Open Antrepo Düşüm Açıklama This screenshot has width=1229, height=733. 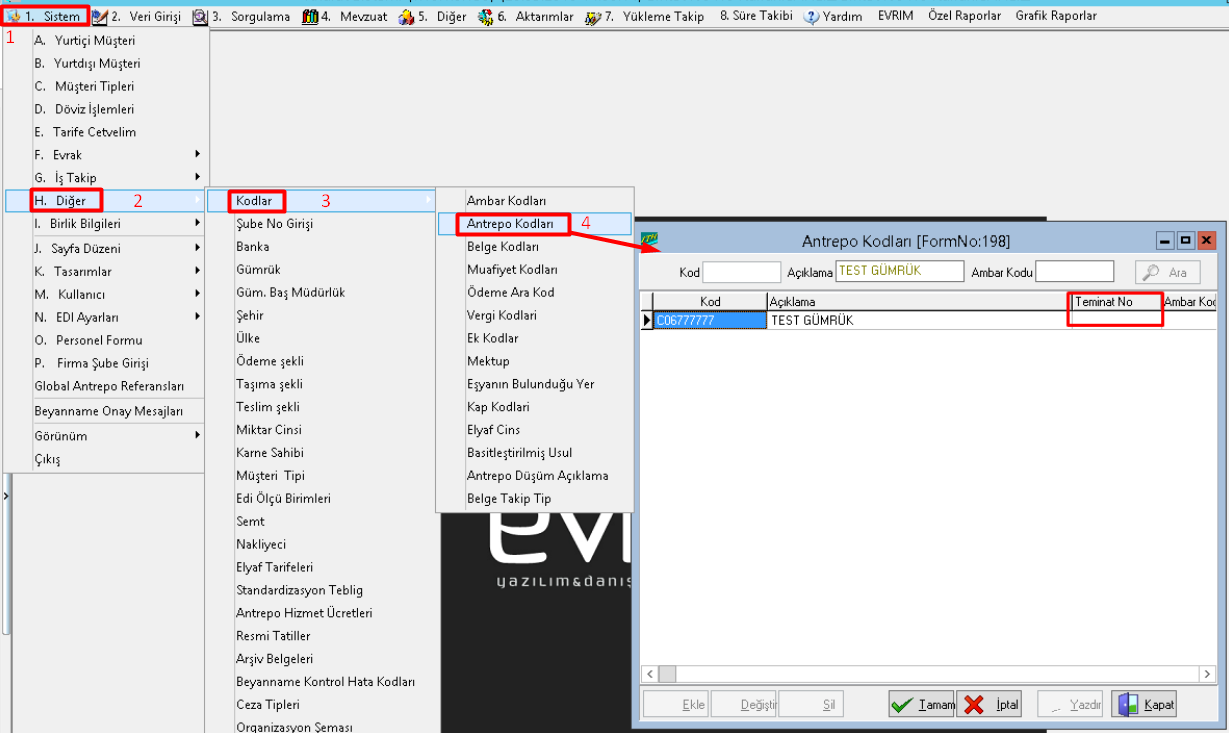(535, 475)
